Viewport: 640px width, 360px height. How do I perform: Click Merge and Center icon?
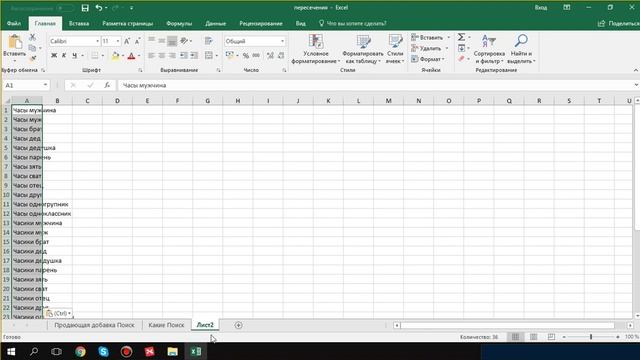[209, 56]
